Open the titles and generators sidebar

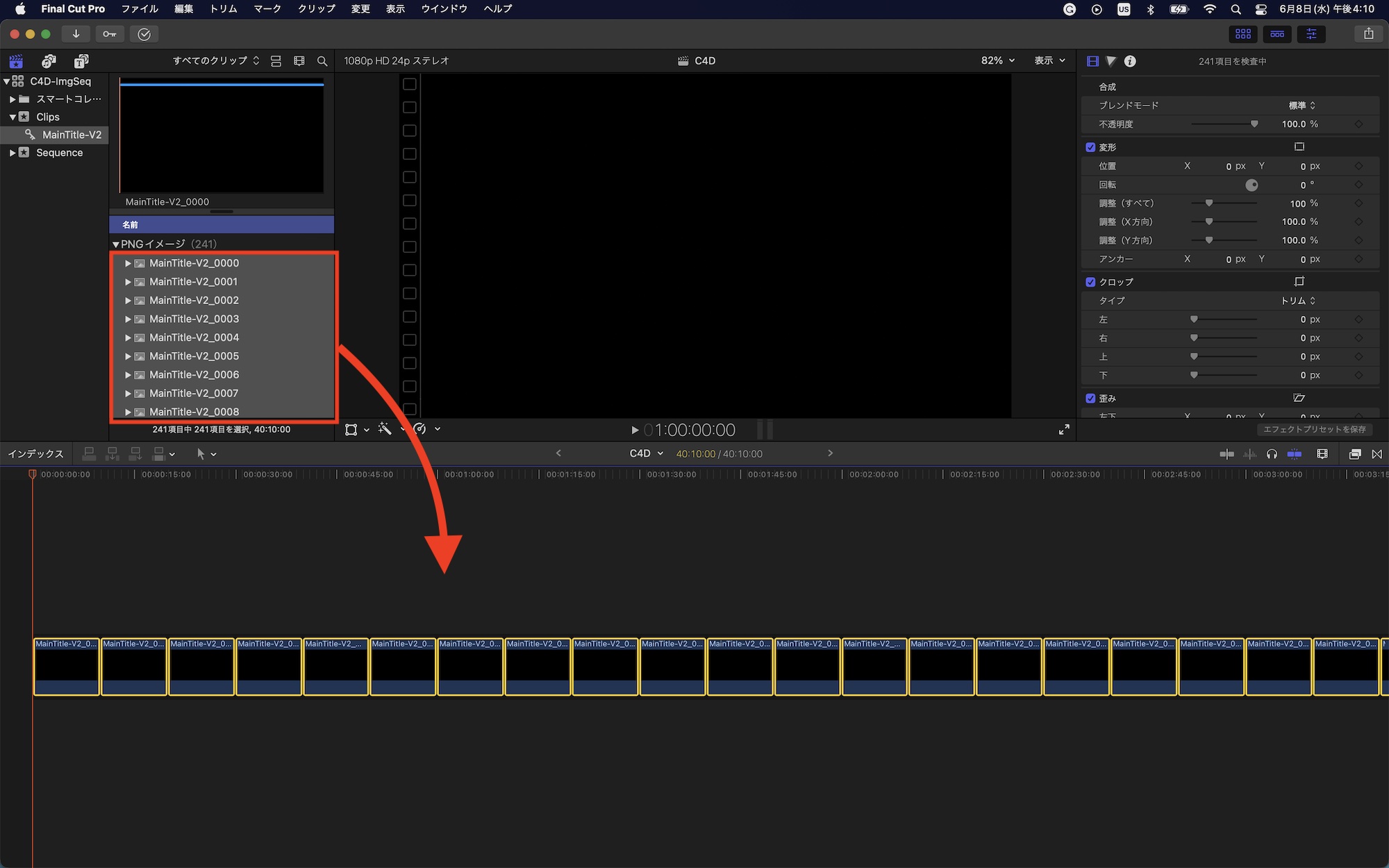81,61
